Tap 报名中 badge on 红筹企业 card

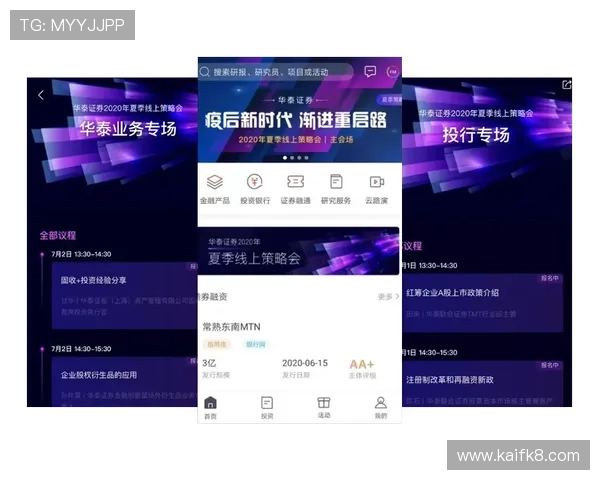pyautogui.click(x=549, y=278)
